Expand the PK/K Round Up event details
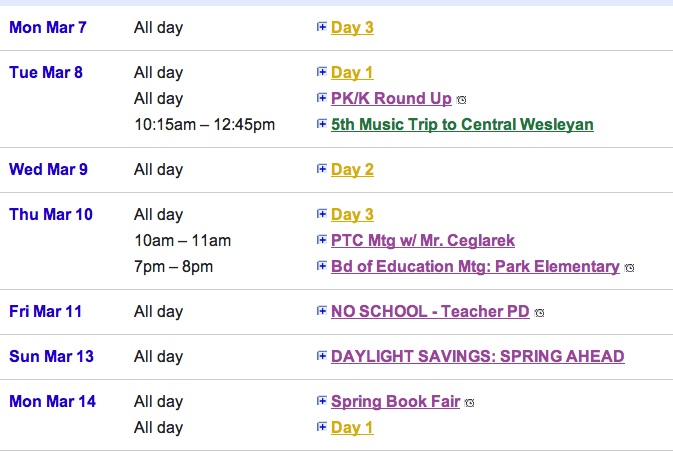The image size is (673, 451). [x=321, y=98]
